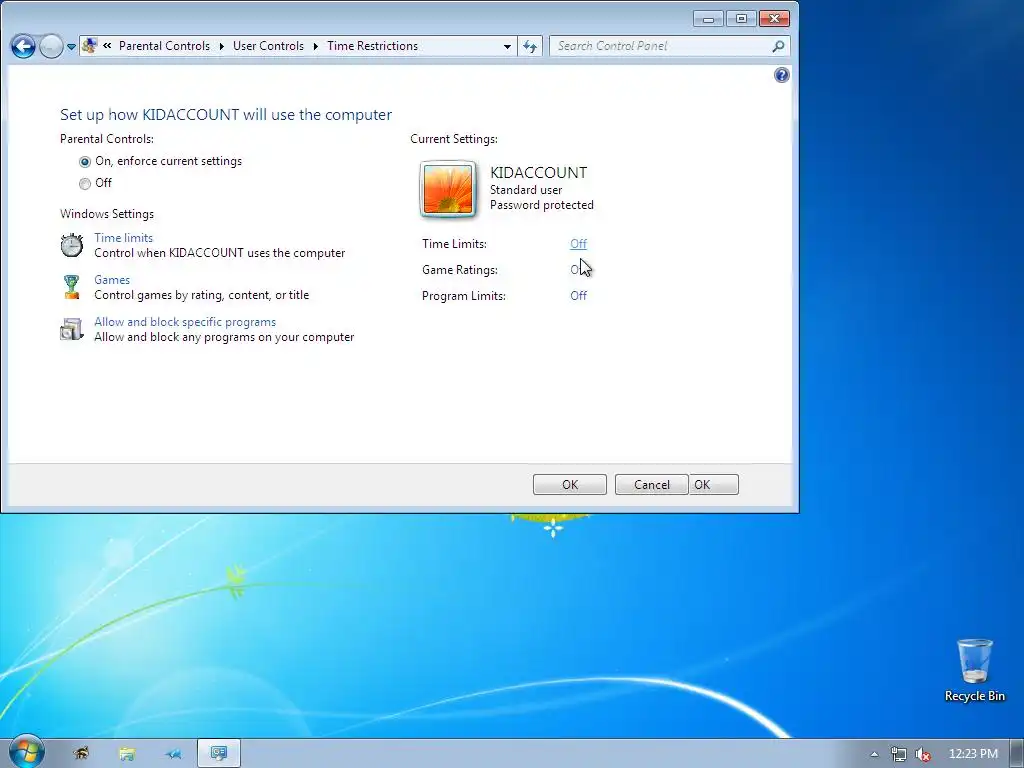The image size is (1024, 768).
Task: Open Windows Explorer from the taskbar
Action: pos(127,754)
